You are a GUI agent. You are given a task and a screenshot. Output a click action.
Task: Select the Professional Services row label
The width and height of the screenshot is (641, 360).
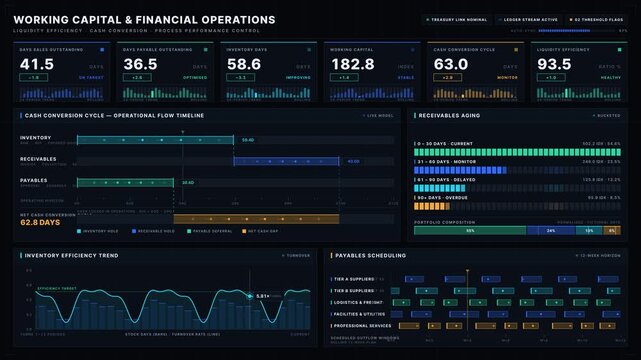pos(363,326)
